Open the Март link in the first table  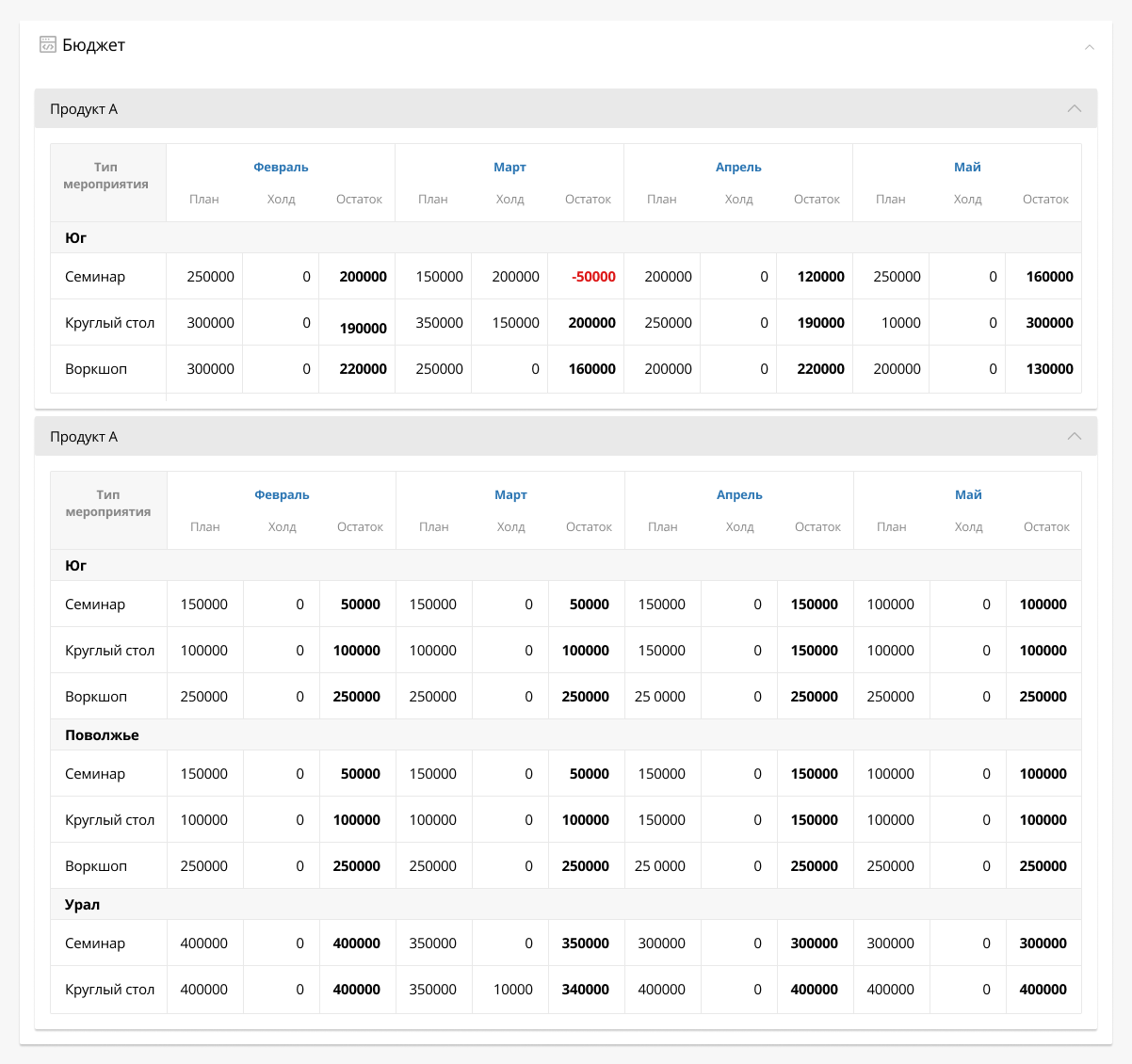(x=509, y=167)
